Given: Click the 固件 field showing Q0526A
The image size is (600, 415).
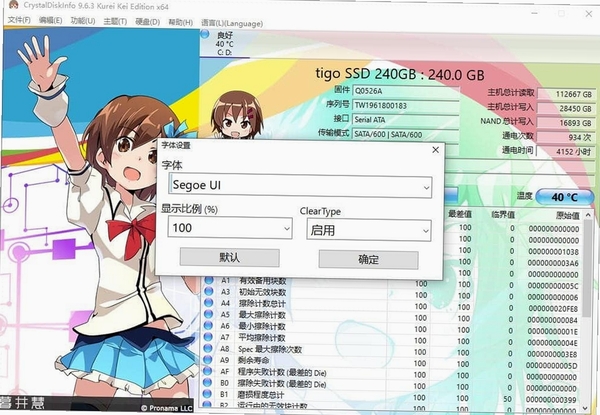Looking at the screenshot, I should tap(406, 91).
